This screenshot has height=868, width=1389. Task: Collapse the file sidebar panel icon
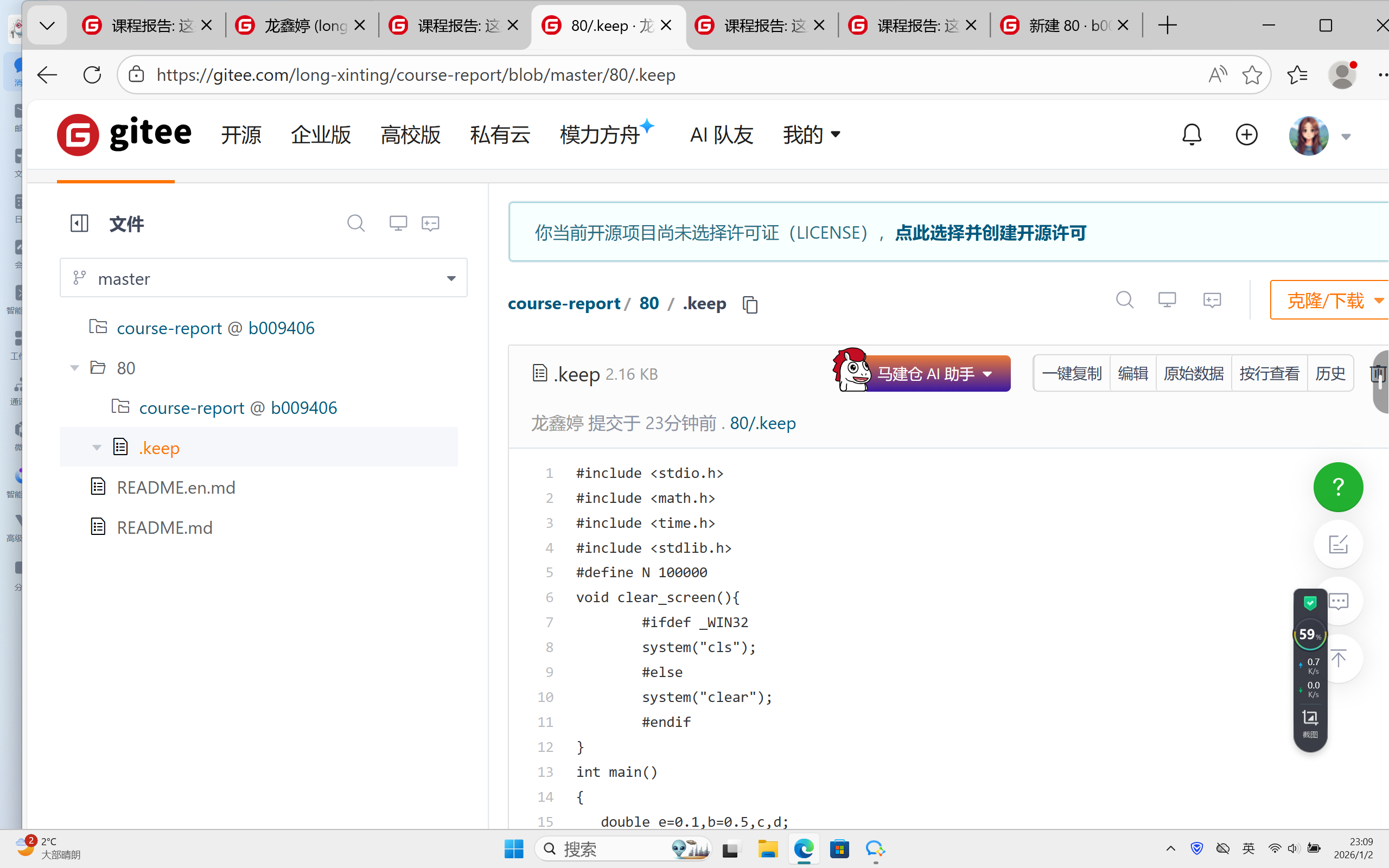[x=79, y=224]
